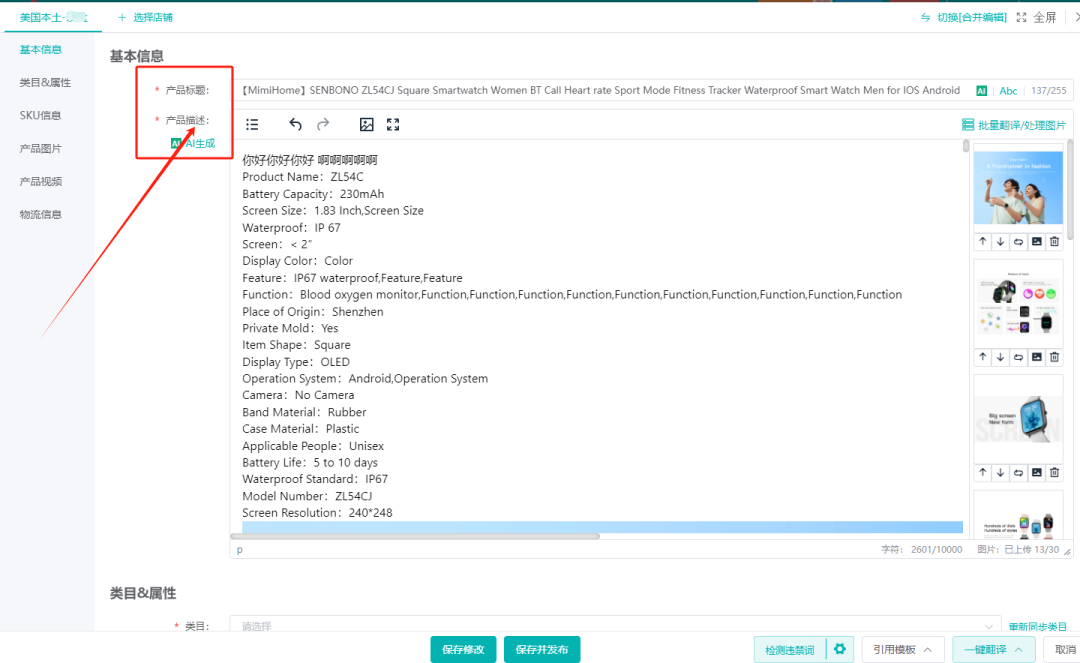Delete the first thumbnail image

tap(1054, 241)
